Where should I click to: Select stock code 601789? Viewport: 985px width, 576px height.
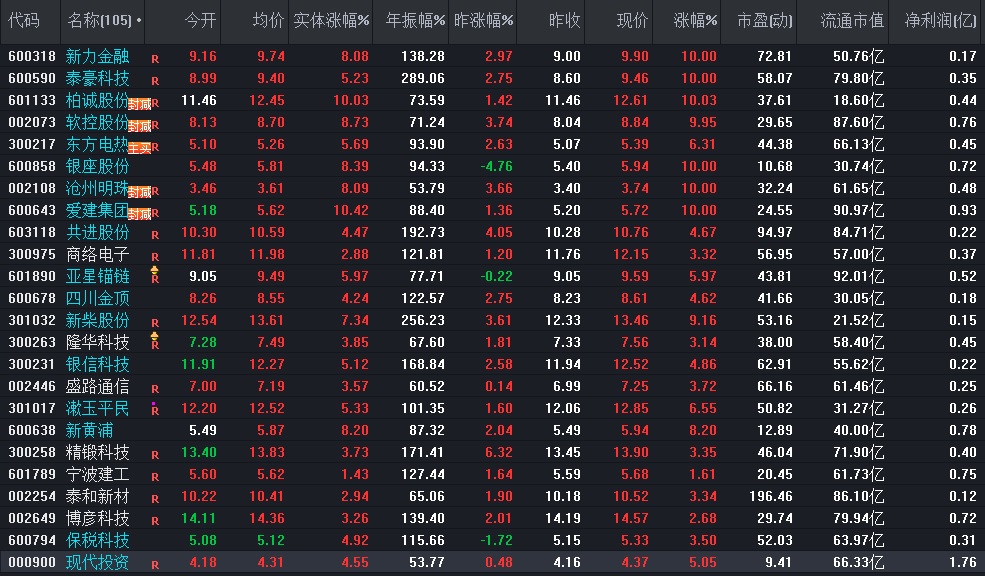[x=32, y=474]
